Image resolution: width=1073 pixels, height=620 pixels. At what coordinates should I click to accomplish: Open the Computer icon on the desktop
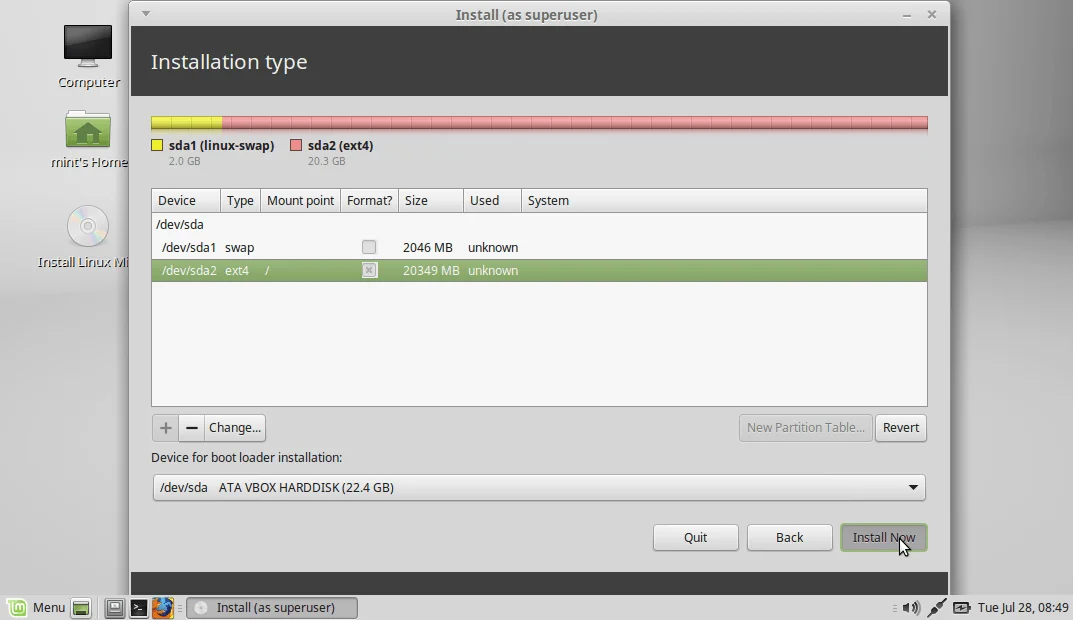pyautogui.click(x=88, y=45)
